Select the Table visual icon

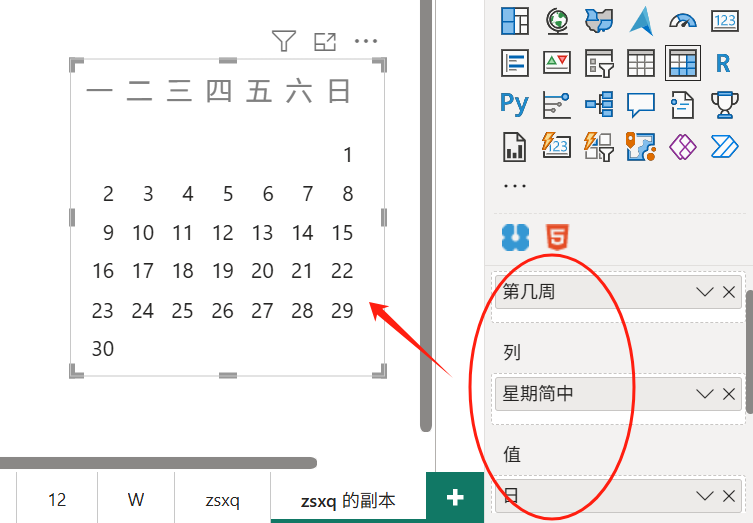pyautogui.click(x=641, y=63)
